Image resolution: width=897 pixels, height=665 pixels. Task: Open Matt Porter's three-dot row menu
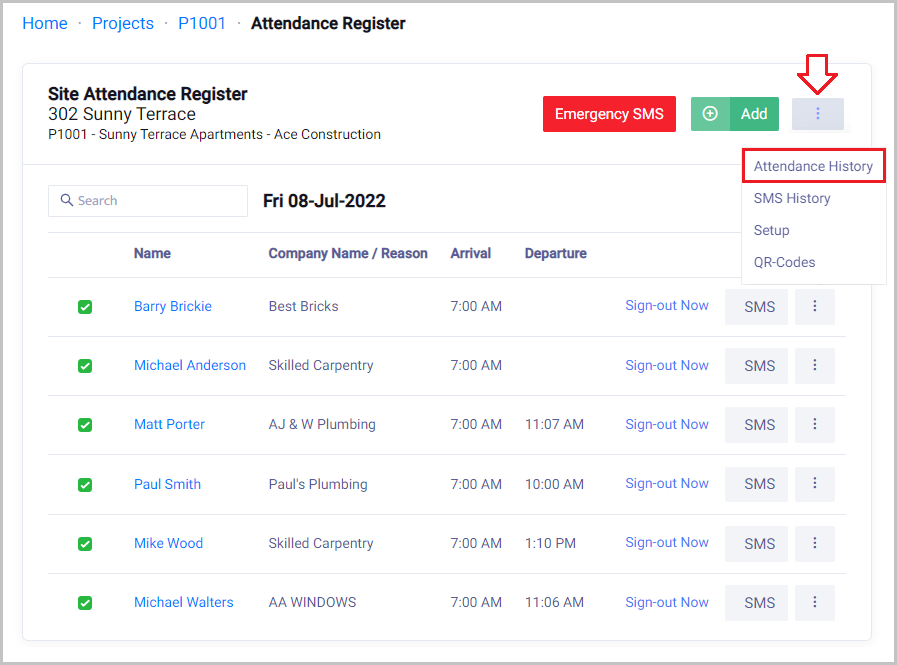pyautogui.click(x=814, y=425)
